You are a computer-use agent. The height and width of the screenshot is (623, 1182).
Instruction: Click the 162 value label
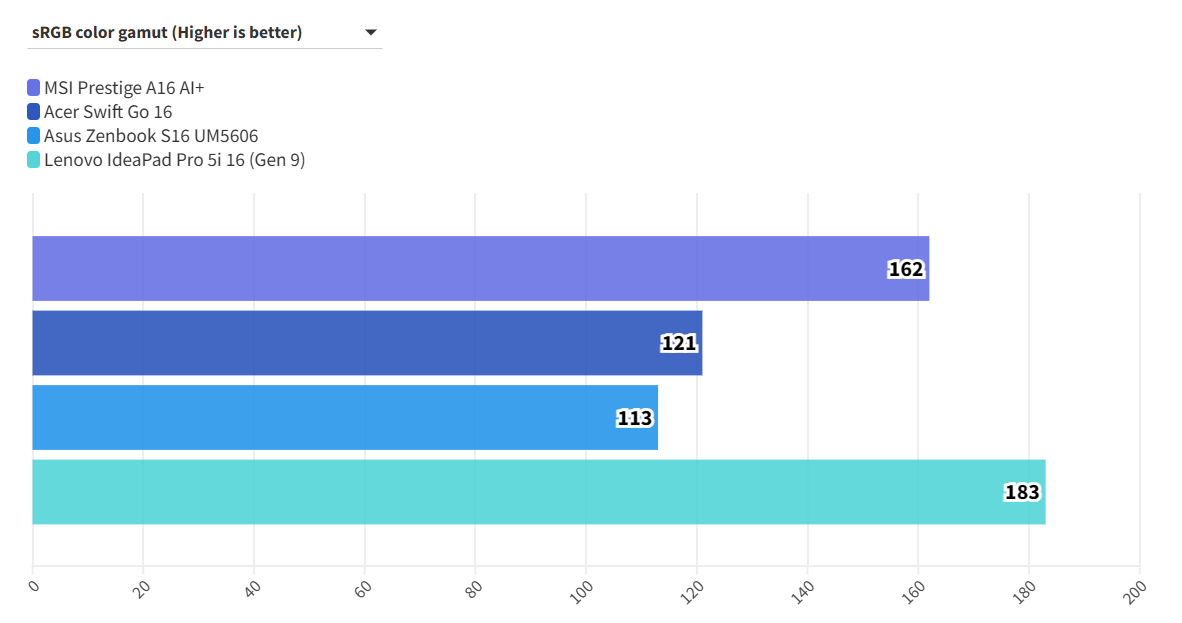pyautogui.click(x=906, y=269)
